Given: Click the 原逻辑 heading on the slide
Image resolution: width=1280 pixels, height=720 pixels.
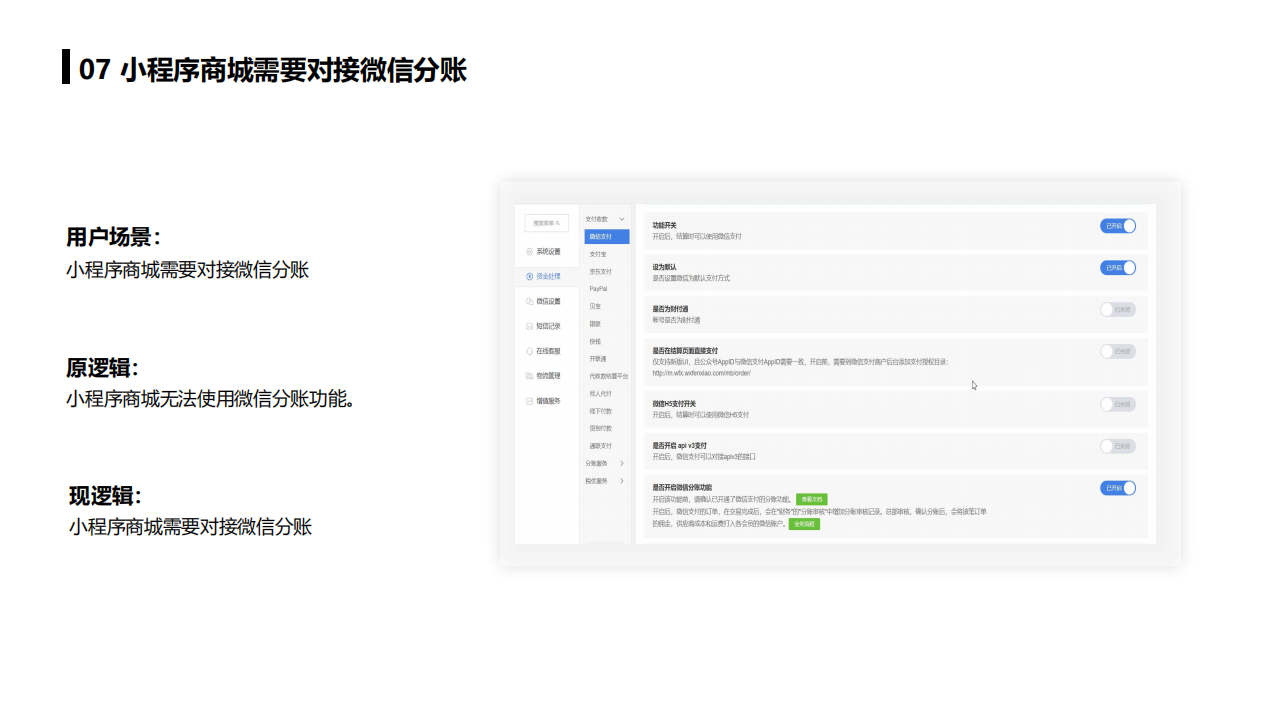Looking at the screenshot, I should pos(102,368).
